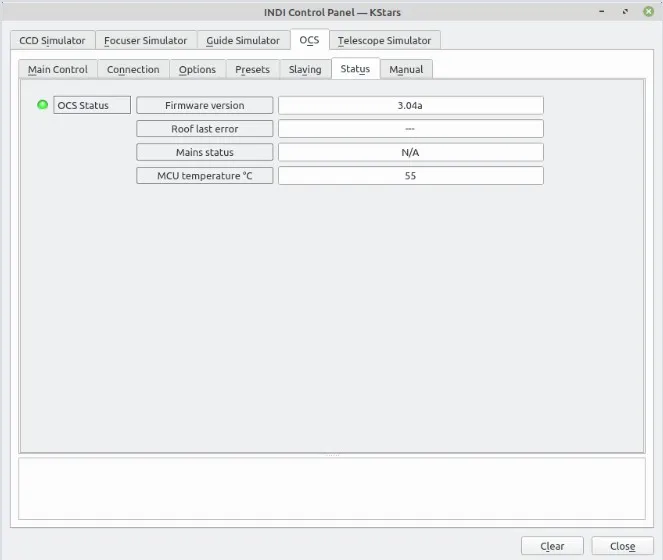The height and width of the screenshot is (560, 663).
Task: Click the MCU temperature value 55 field
Action: (x=411, y=176)
